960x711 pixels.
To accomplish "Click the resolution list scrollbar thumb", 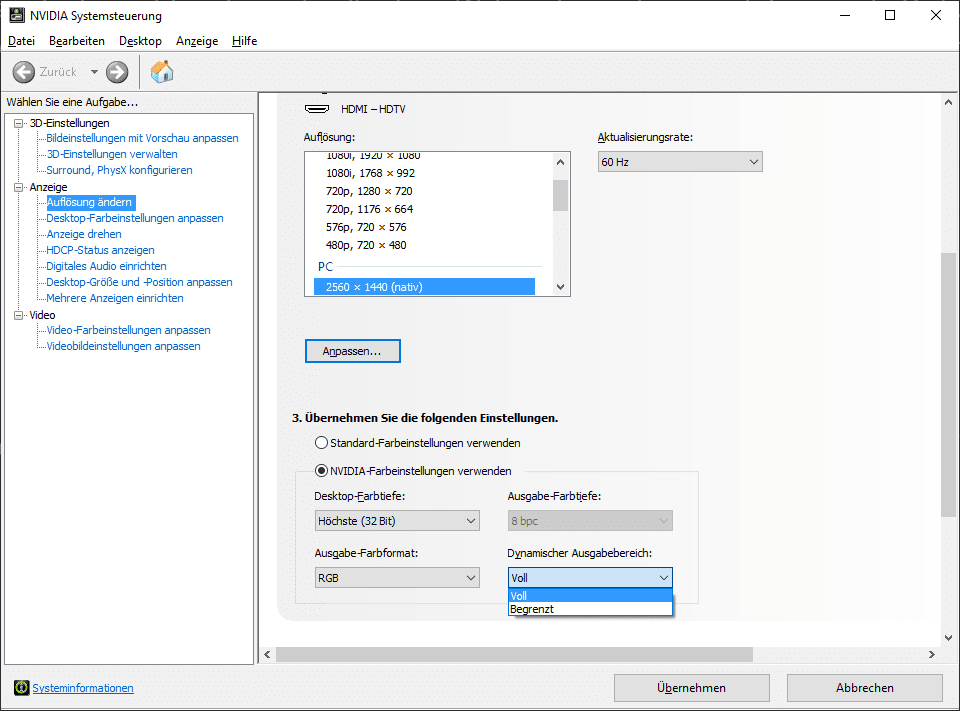I will [560, 195].
